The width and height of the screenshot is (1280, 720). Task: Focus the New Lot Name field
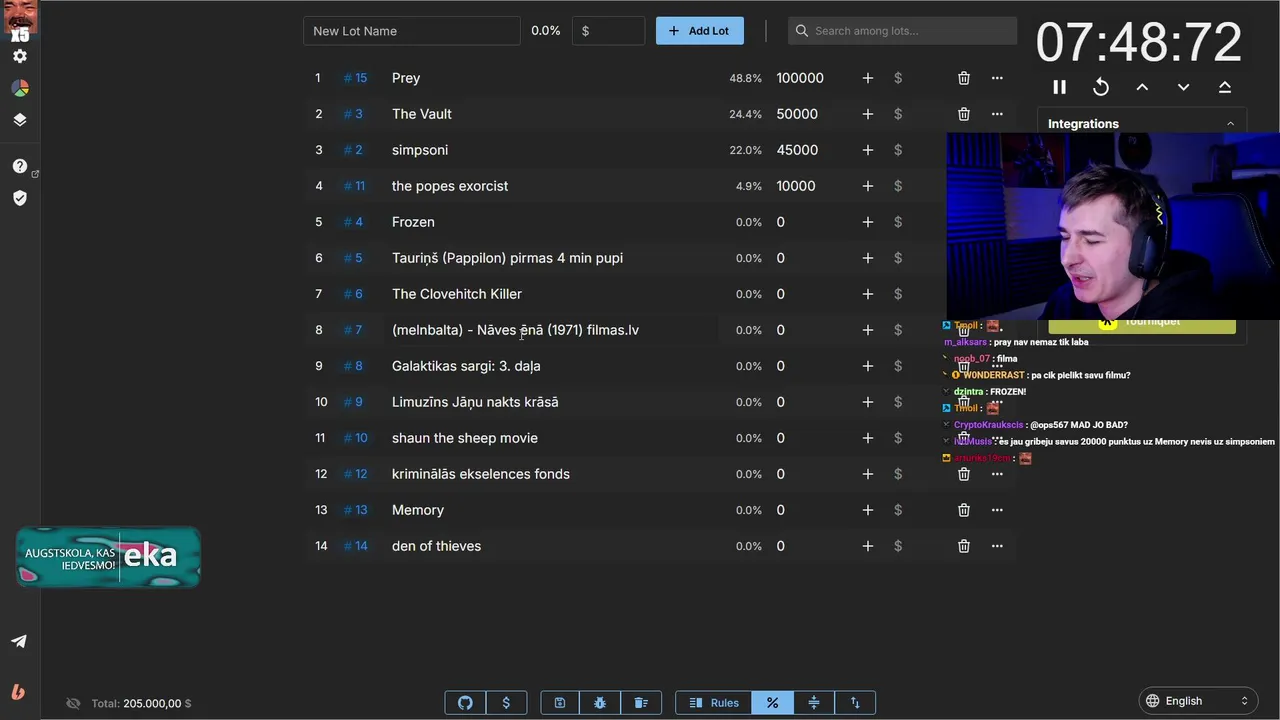pos(412,31)
